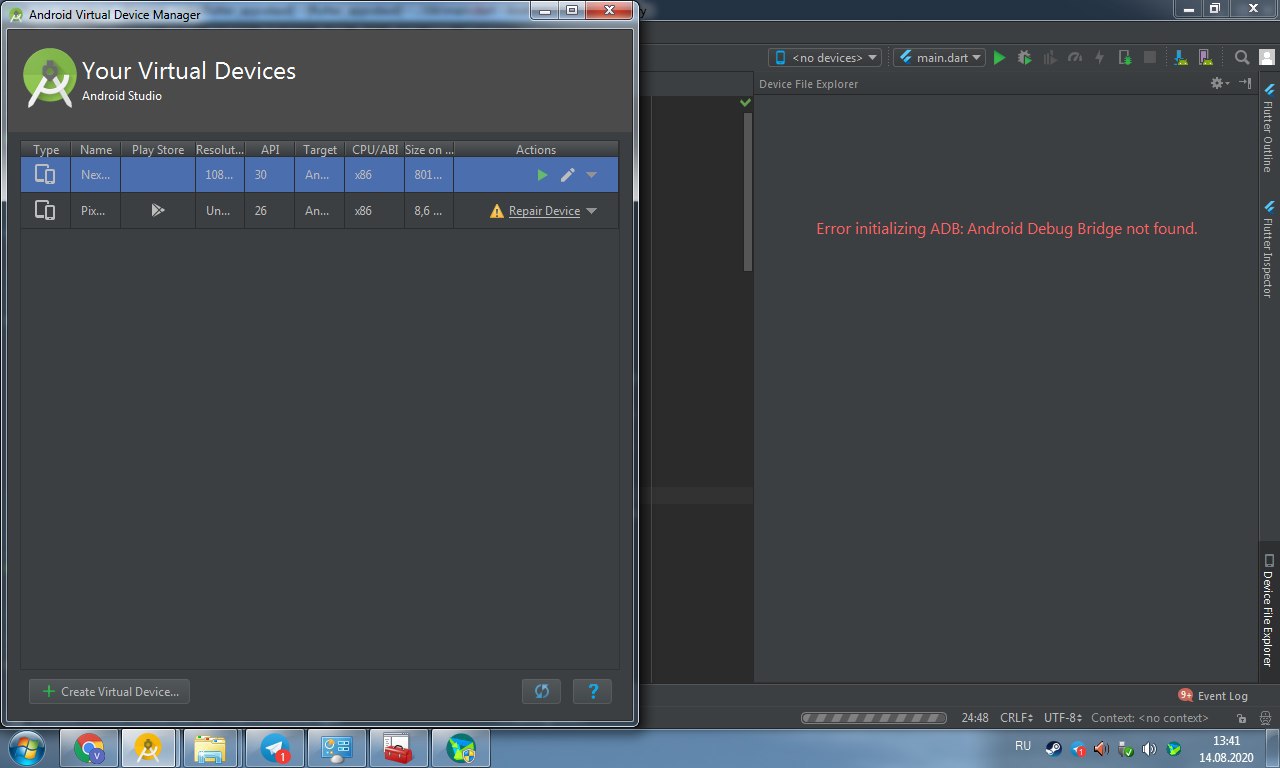Image resolution: width=1280 pixels, height=768 pixels.
Task: Click the Profile speedometer toolbar icon
Action: coord(1075,58)
